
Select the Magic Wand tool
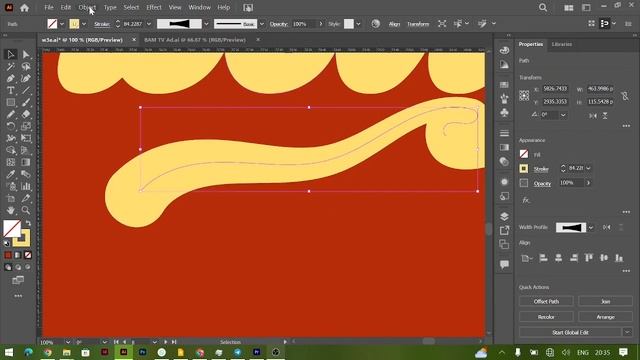11,66
